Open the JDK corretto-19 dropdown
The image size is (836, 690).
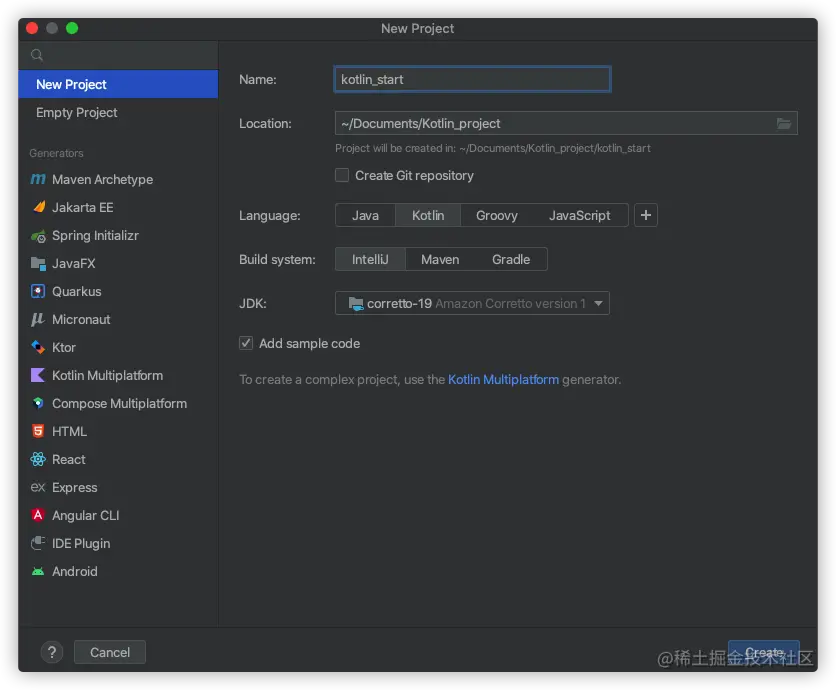tap(472, 303)
